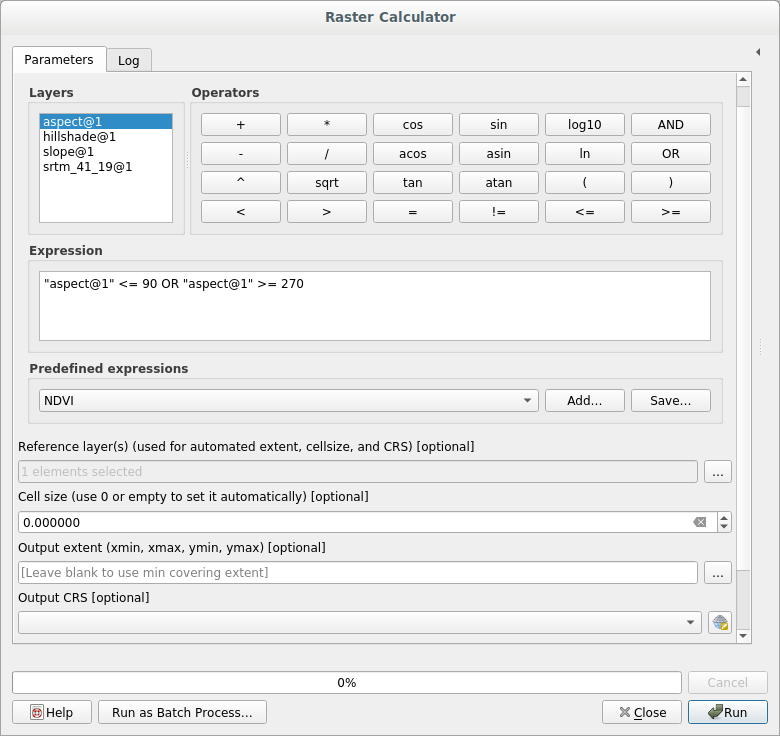Viewport: 780px width, 736px height.
Task: Select the slope@1 layer
Action: click(x=69, y=152)
